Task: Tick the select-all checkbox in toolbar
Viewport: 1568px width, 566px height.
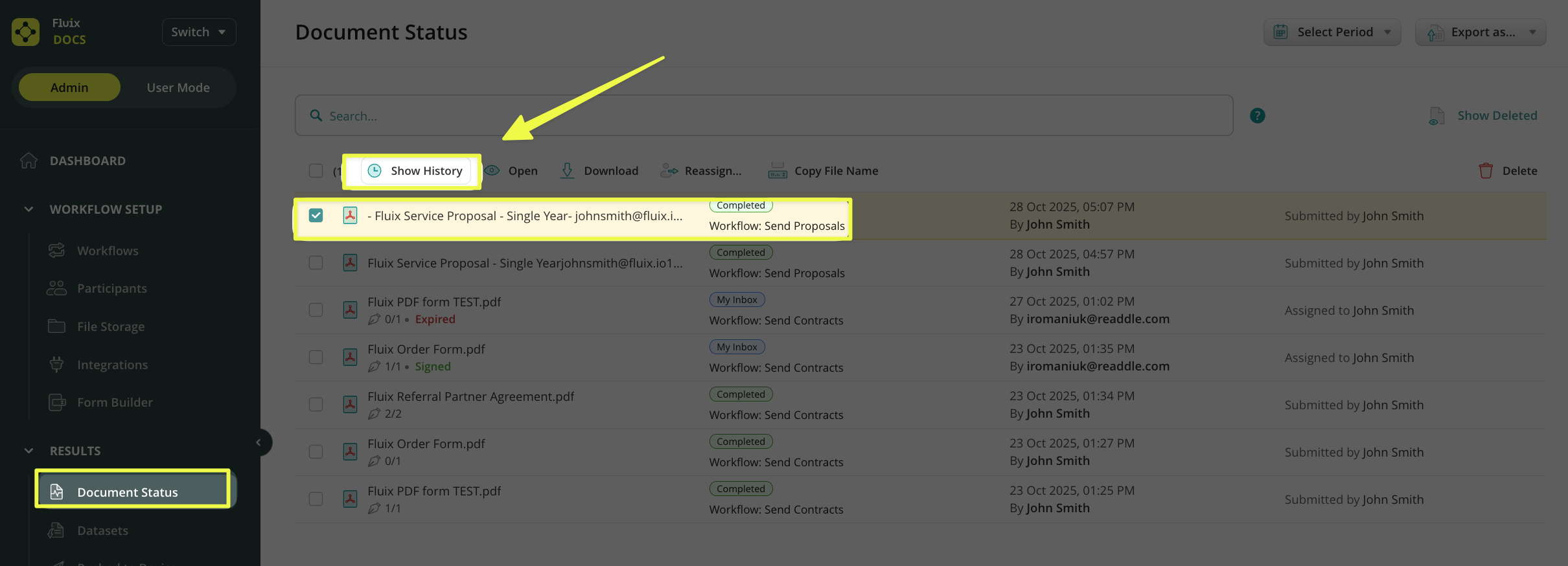Action: [316, 171]
